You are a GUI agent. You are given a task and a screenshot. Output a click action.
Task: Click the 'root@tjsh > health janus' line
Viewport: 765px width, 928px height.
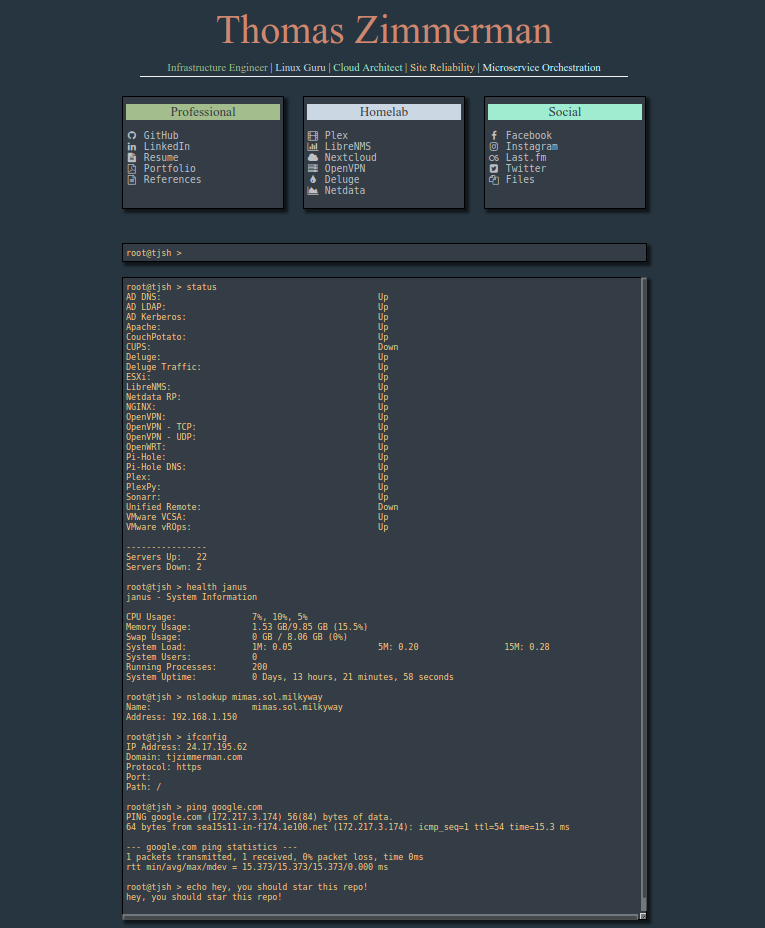coord(186,587)
